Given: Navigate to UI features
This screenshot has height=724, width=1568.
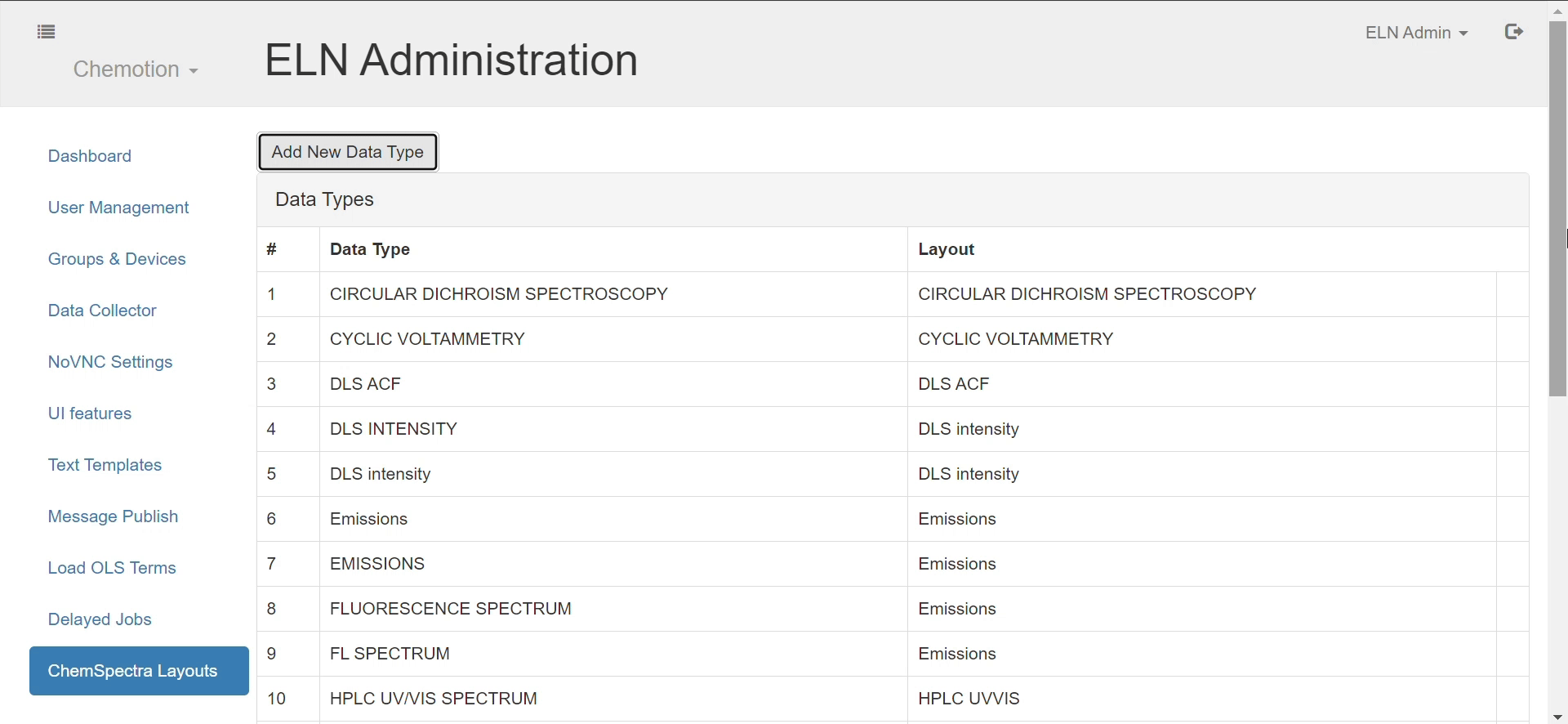Looking at the screenshot, I should pos(90,413).
